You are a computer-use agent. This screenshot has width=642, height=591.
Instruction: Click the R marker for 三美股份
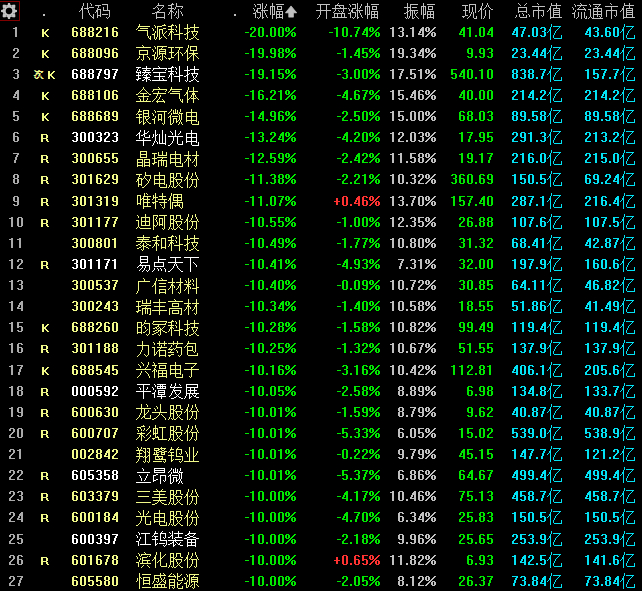(45, 497)
